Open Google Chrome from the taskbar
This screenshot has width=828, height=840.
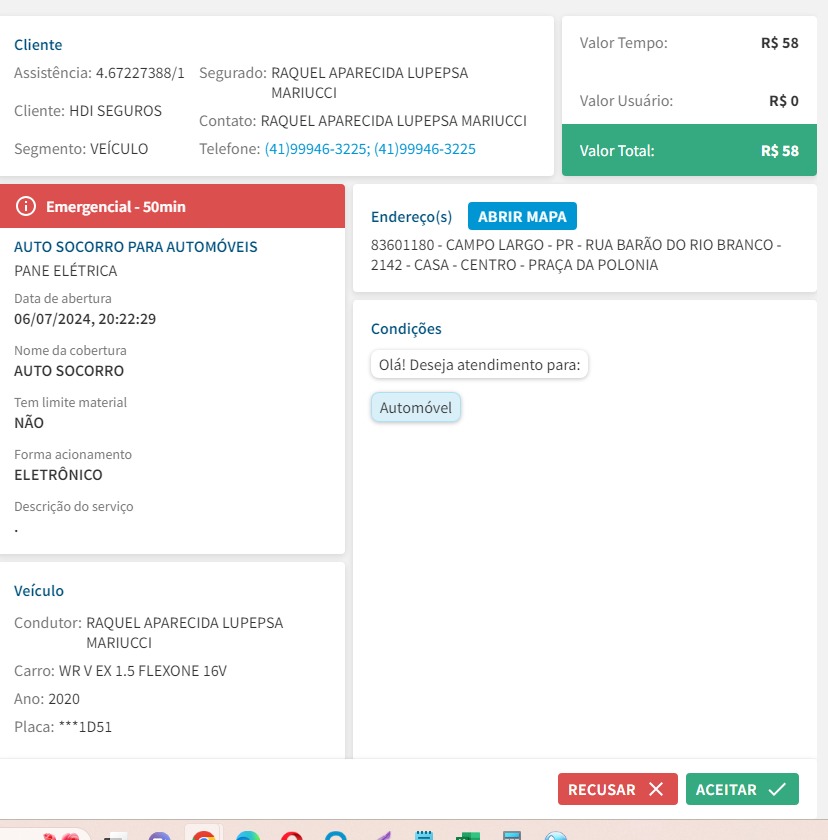point(204,834)
